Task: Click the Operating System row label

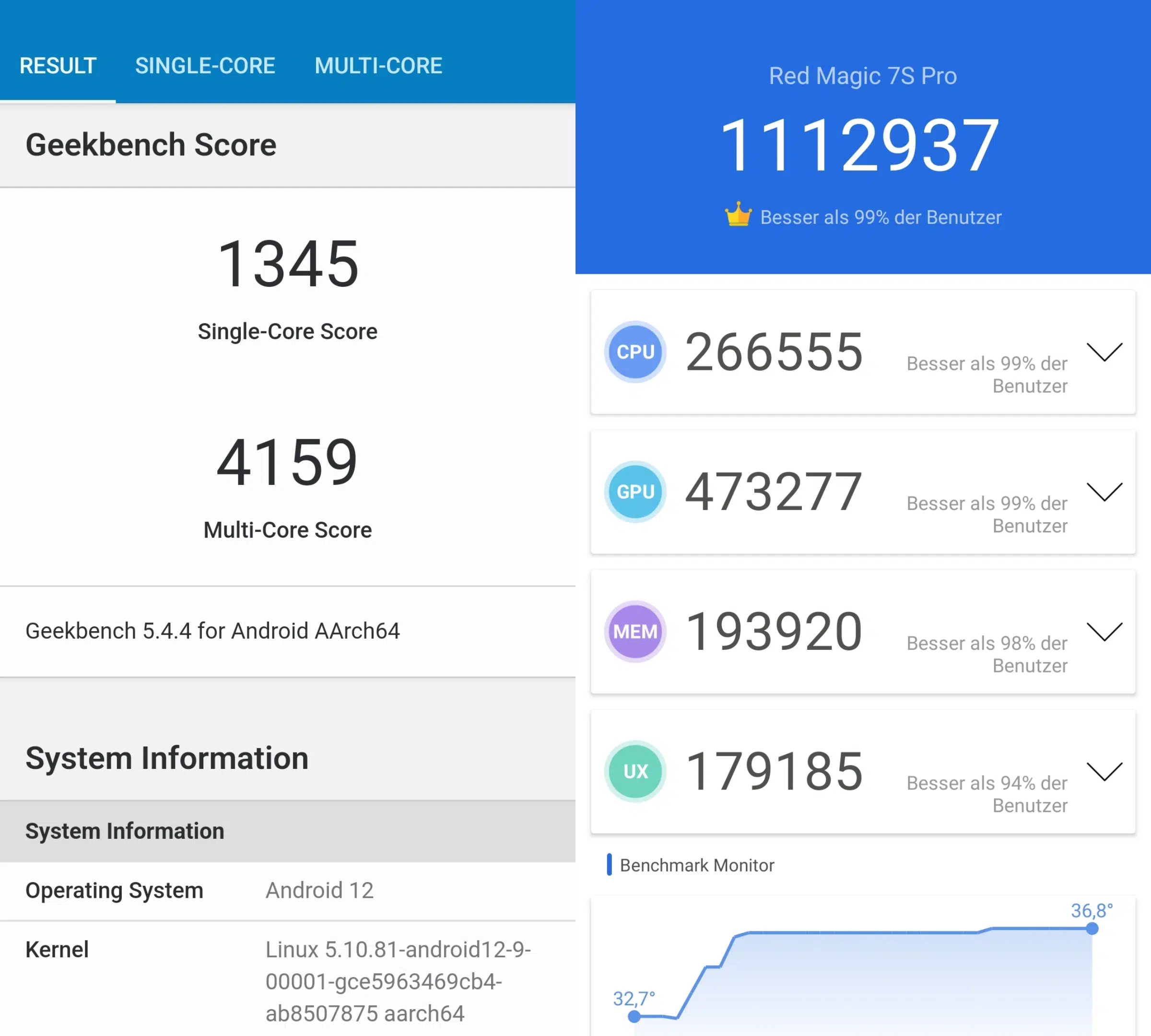Action: point(115,890)
